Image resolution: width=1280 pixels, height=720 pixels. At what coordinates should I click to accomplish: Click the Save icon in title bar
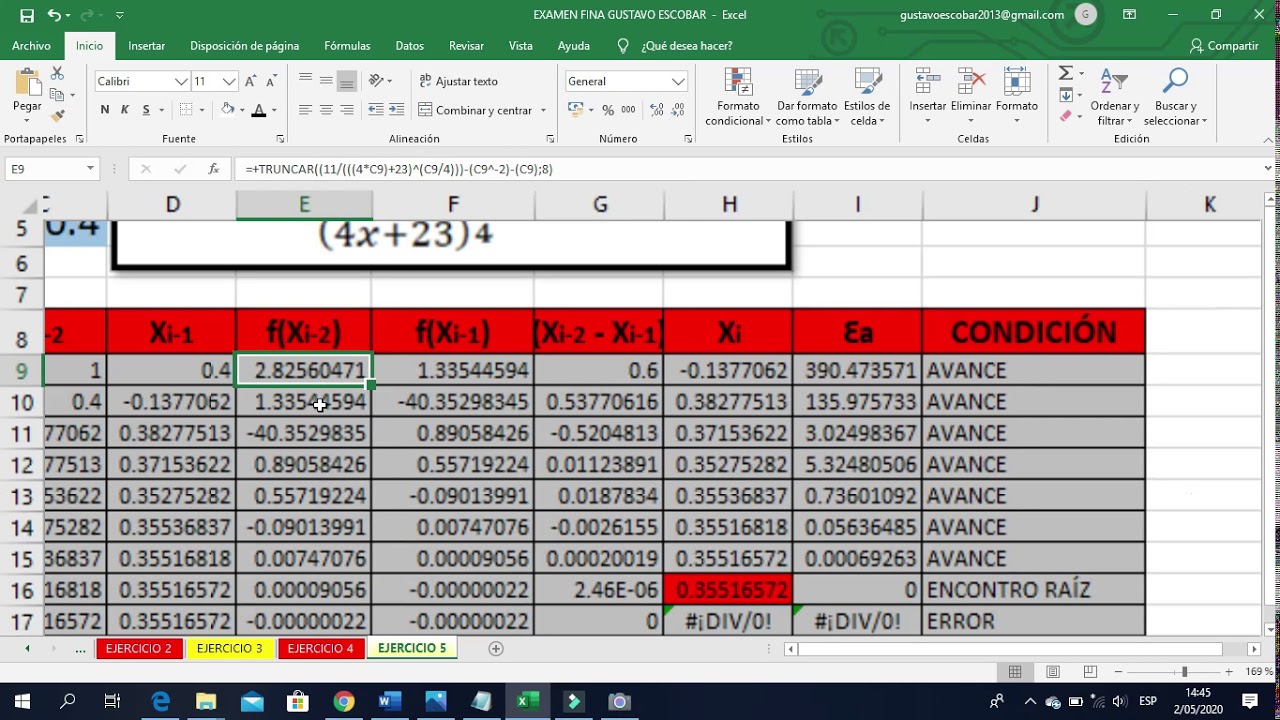[27, 15]
